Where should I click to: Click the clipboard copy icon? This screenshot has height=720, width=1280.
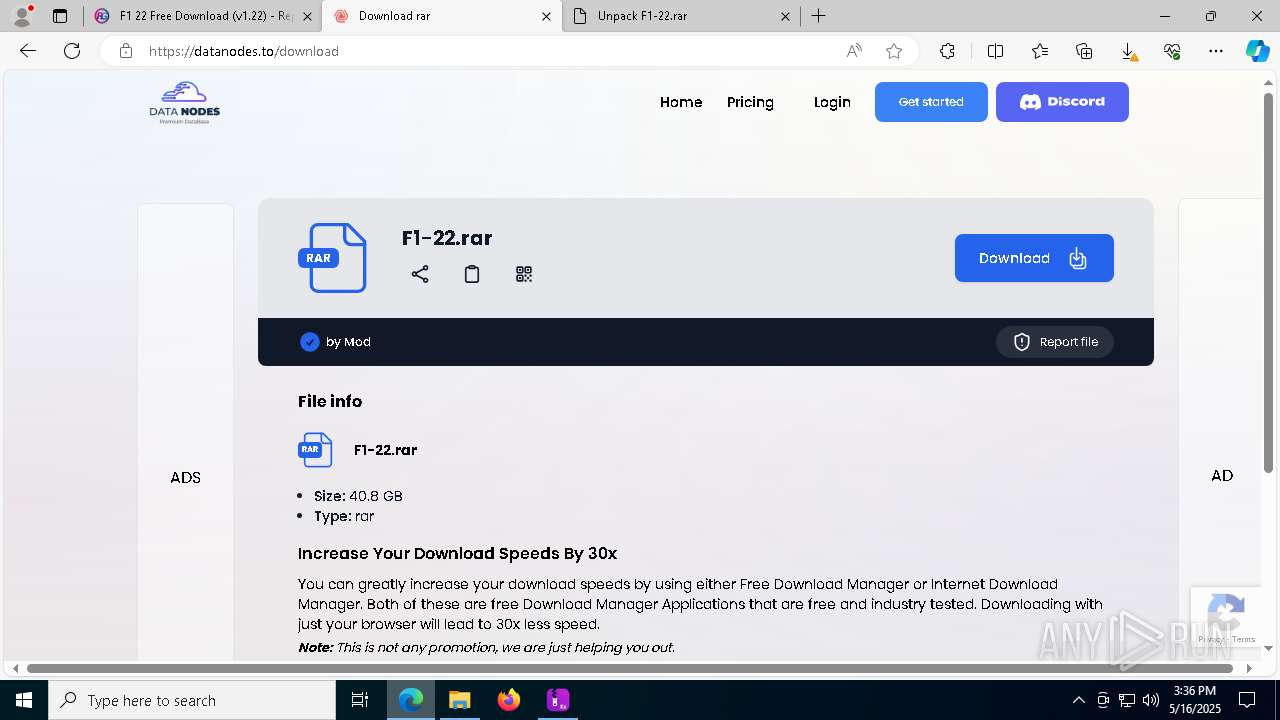point(472,274)
